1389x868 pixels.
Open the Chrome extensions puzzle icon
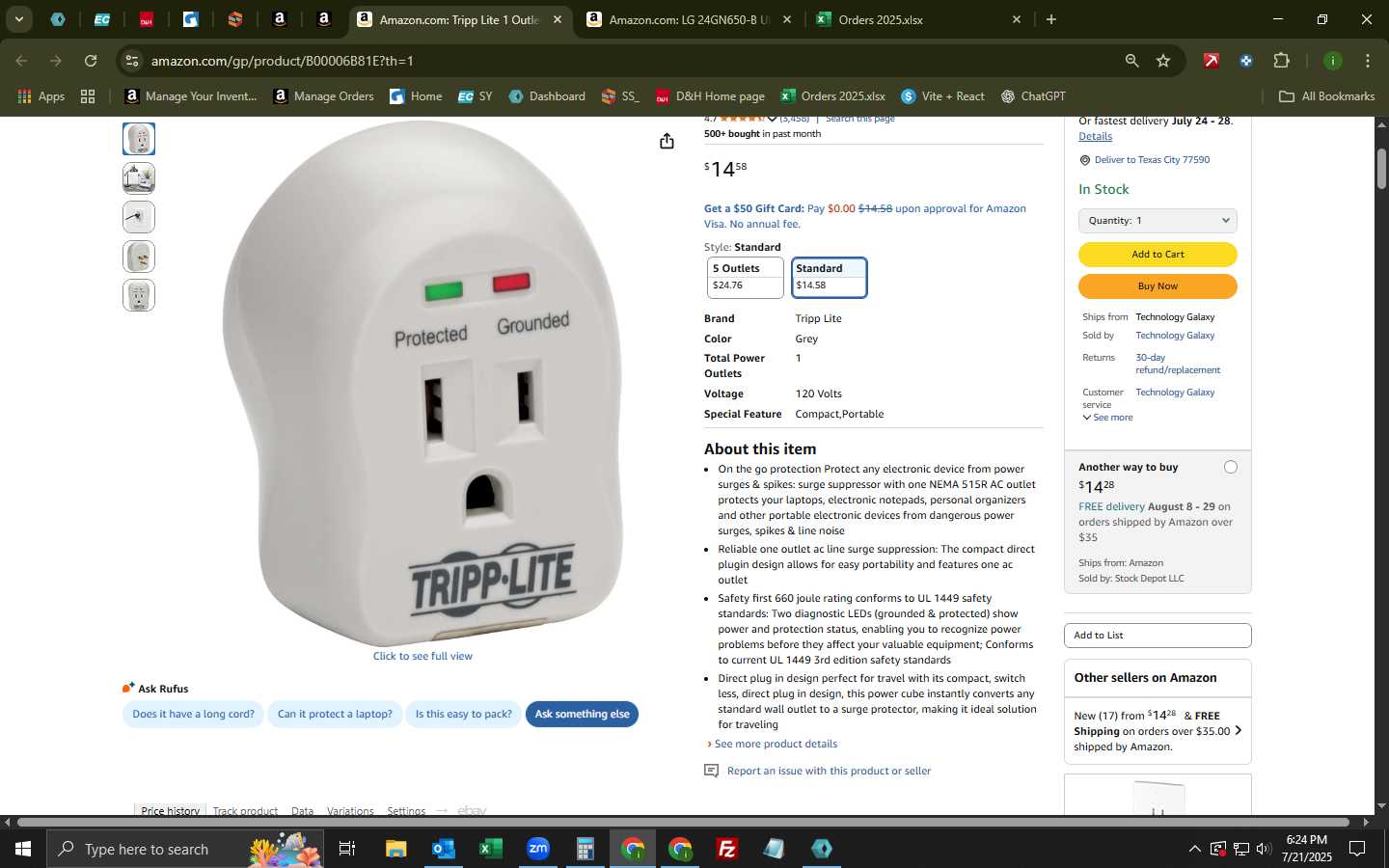[1281, 61]
